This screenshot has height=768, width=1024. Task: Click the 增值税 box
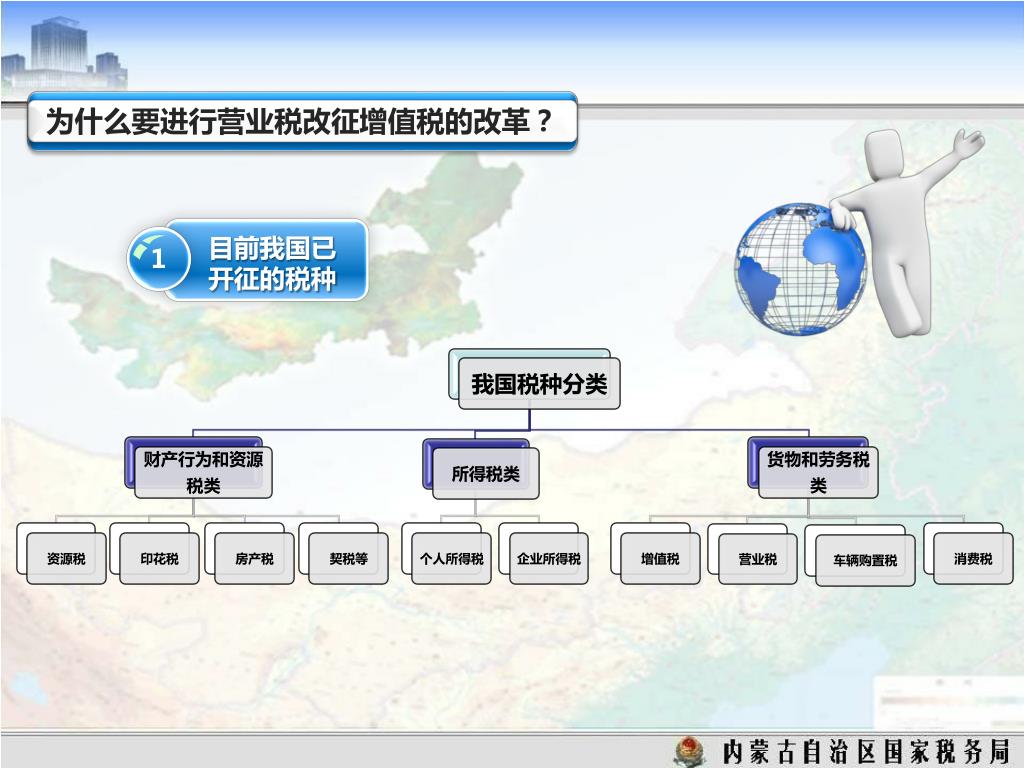(660, 559)
